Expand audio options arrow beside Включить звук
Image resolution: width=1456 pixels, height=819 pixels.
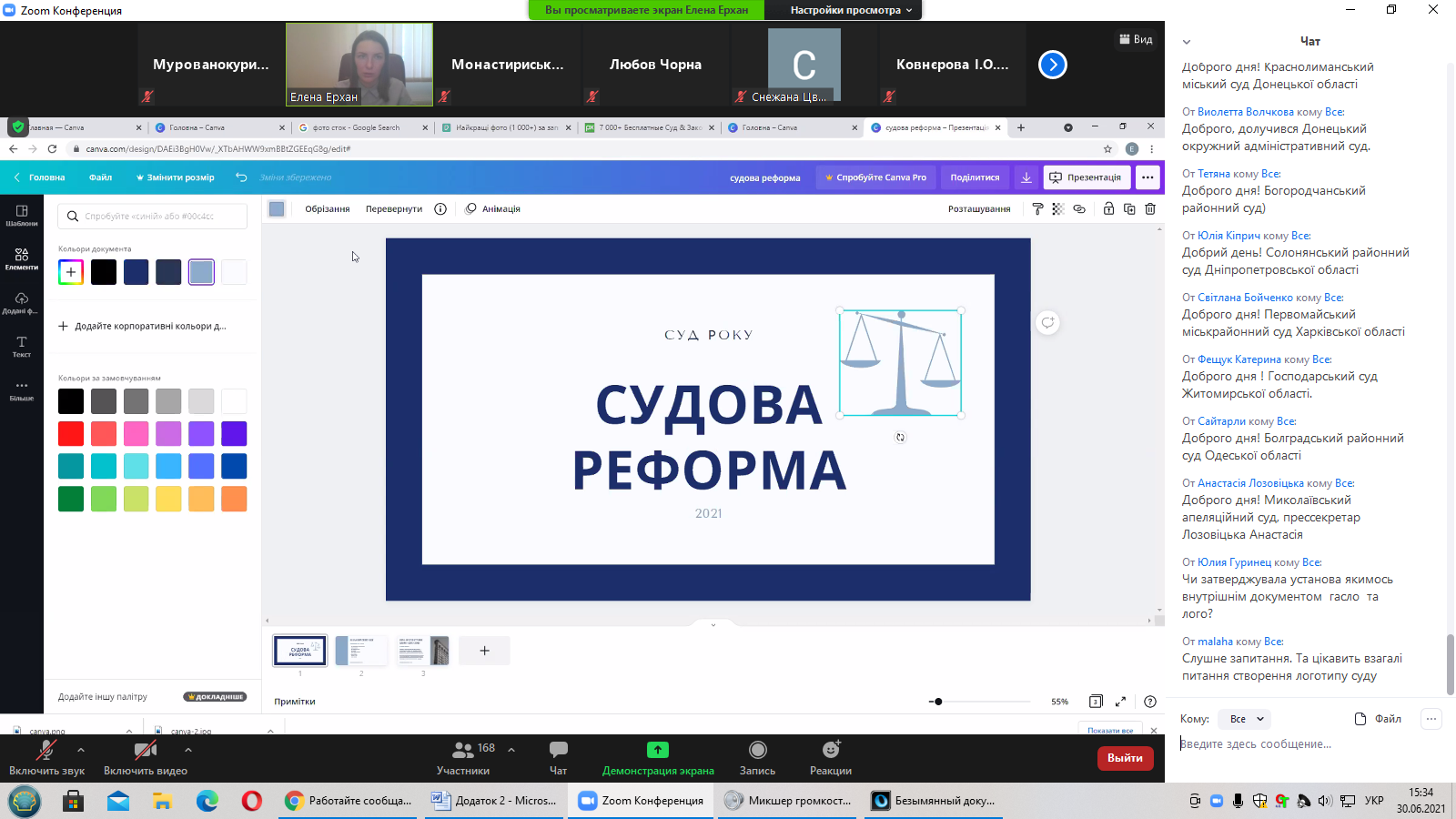[81, 750]
